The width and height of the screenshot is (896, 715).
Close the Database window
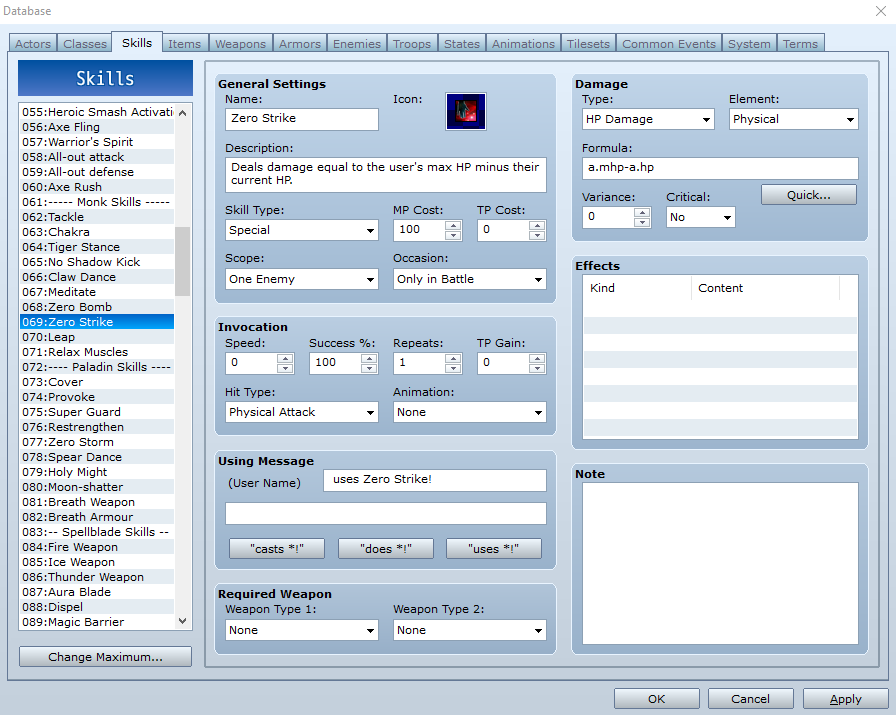point(881,11)
